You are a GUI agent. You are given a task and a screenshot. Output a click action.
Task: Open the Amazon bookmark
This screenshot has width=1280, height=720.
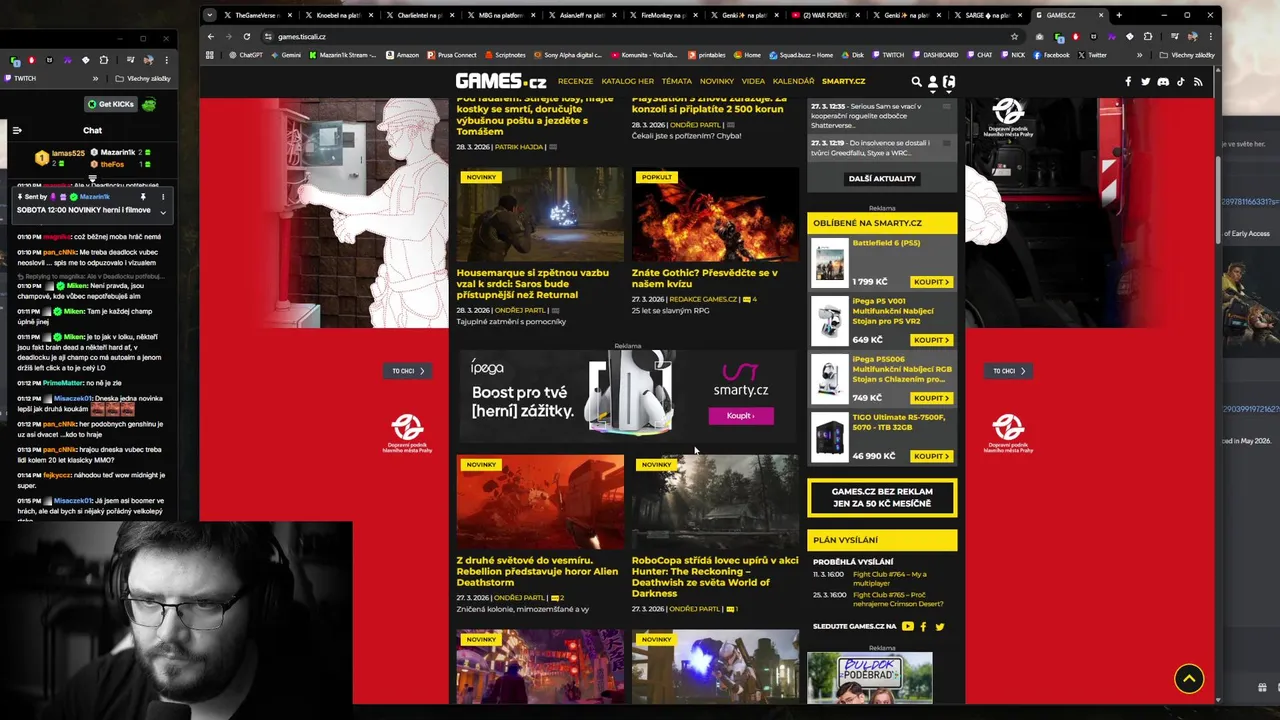click(402, 55)
